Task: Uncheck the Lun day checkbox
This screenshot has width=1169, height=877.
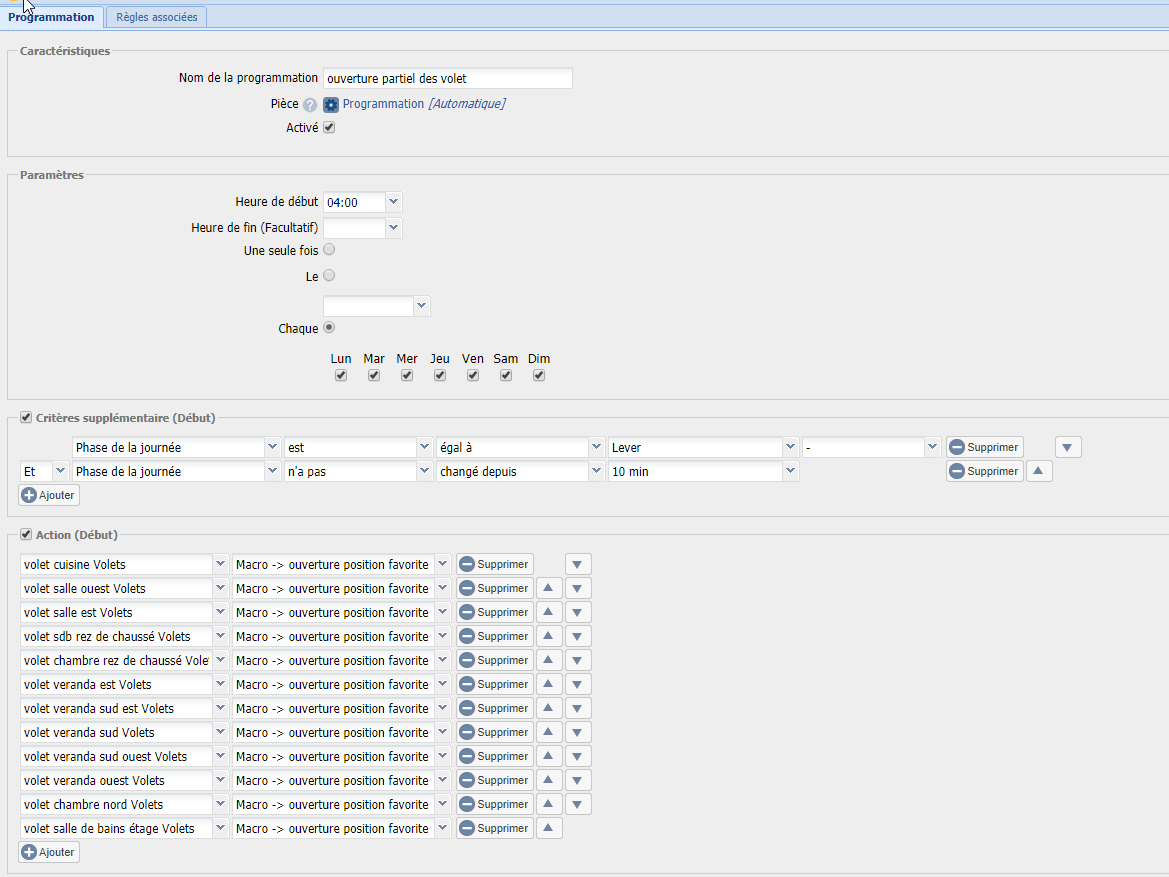Action: tap(341, 375)
